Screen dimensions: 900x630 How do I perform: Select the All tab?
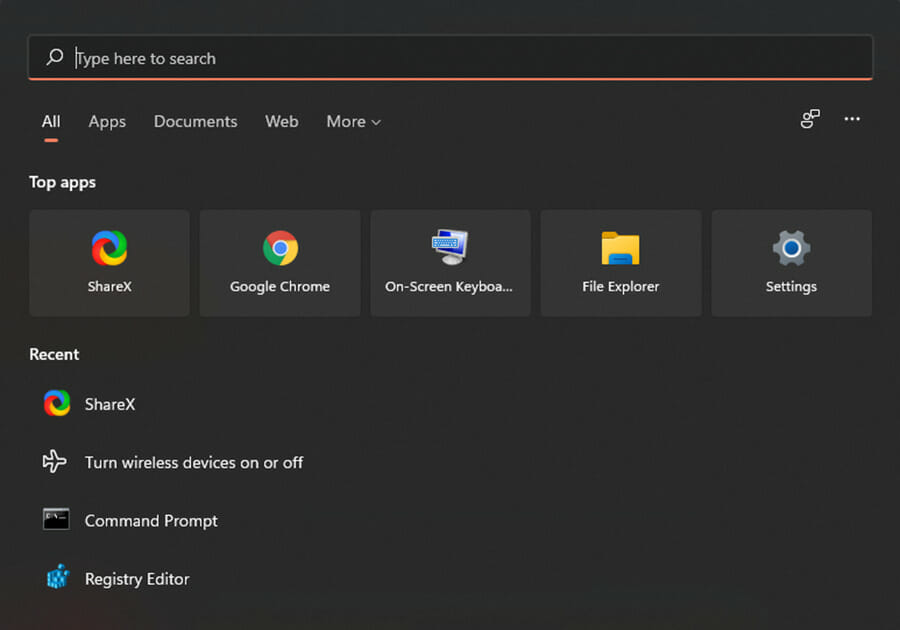[x=51, y=122]
